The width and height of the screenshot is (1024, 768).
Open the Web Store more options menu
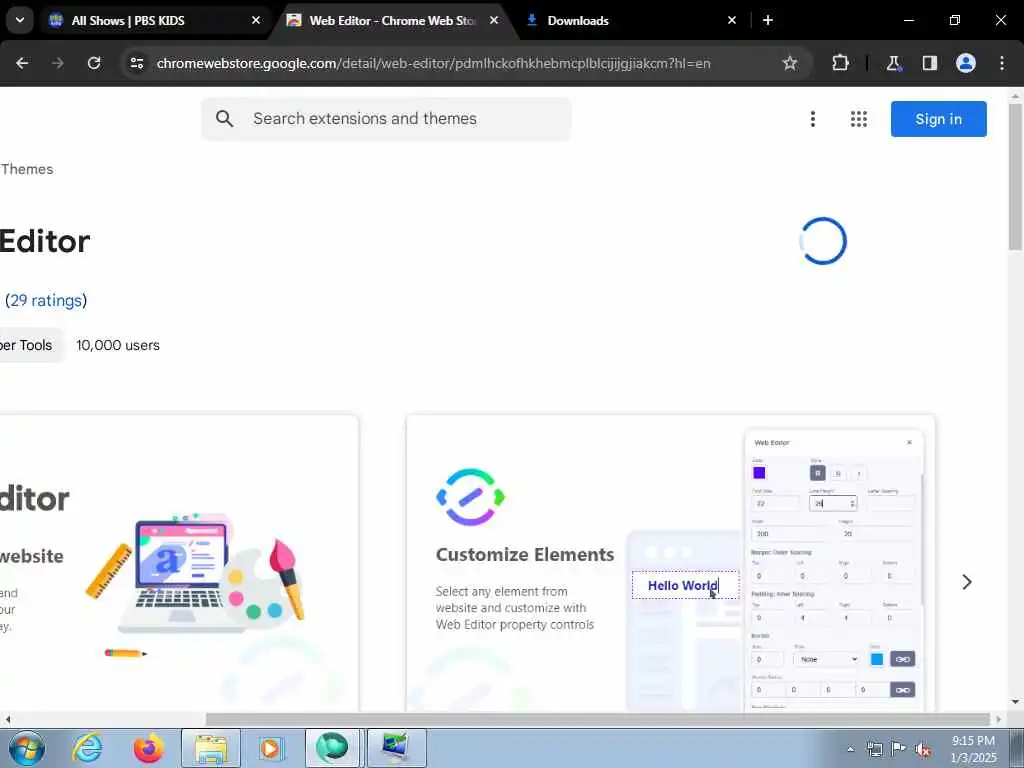coord(813,119)
